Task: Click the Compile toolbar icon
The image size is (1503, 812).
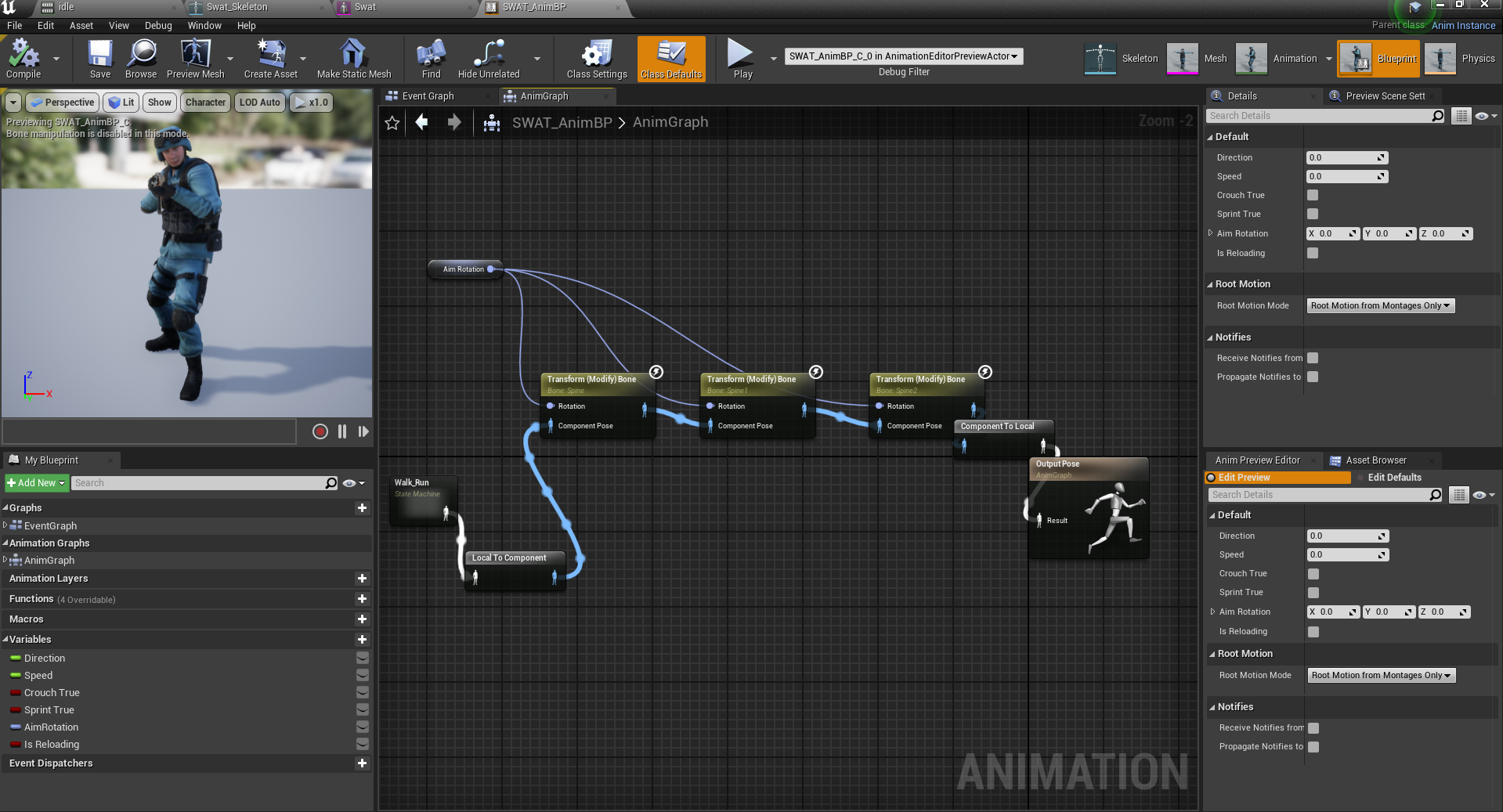Action: 23,59
